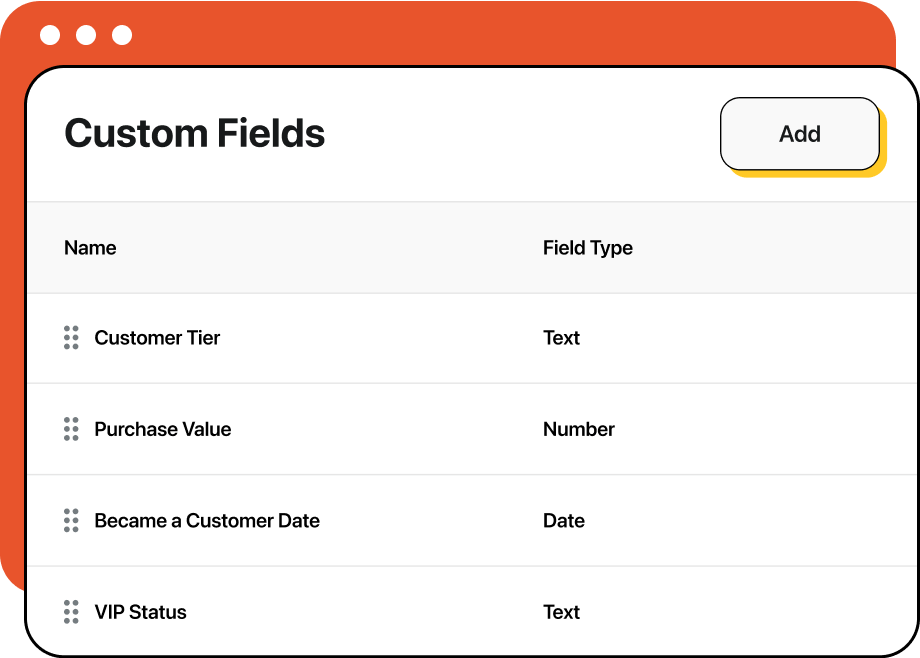
Task: Click the third window control circle
Action: [121, 33]
